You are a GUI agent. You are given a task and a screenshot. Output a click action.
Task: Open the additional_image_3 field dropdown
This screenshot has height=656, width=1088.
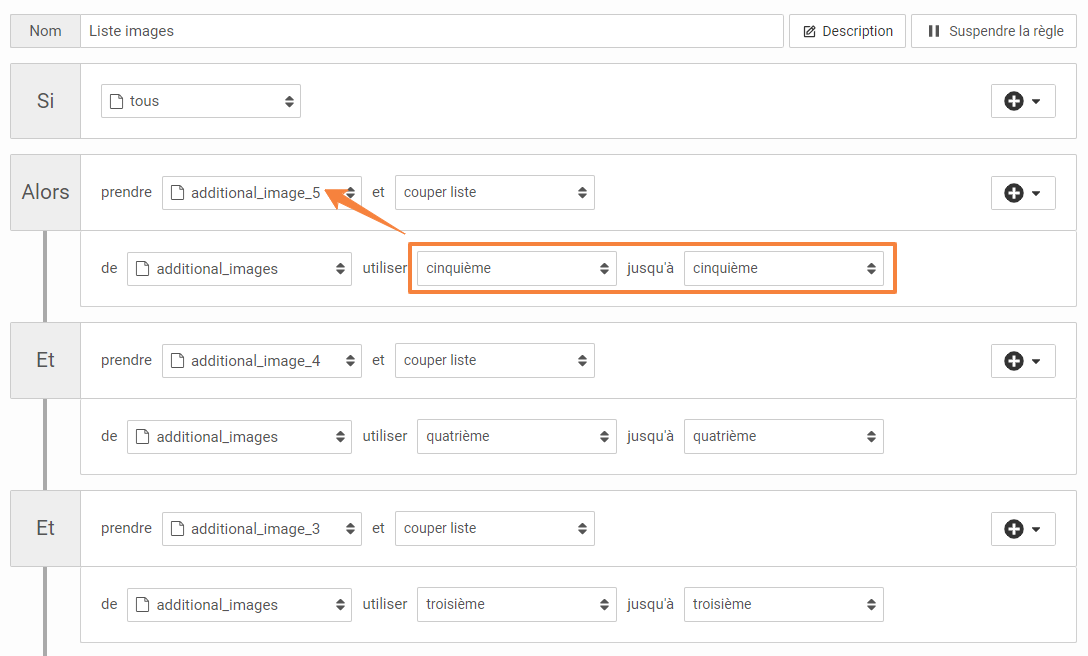[261, 529]
